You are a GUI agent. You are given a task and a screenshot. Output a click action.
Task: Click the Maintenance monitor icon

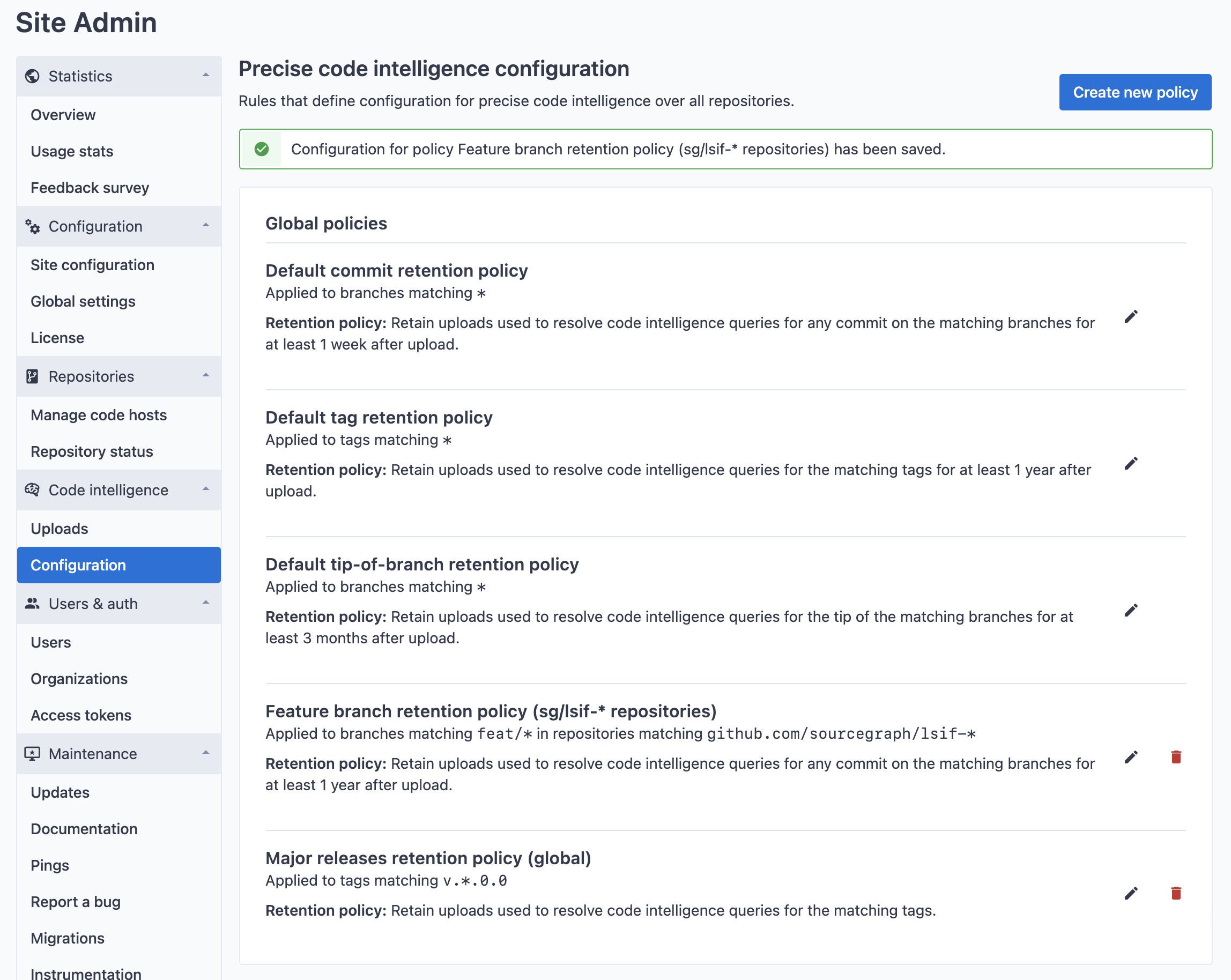pyautogui.click(x=33, y=753)
